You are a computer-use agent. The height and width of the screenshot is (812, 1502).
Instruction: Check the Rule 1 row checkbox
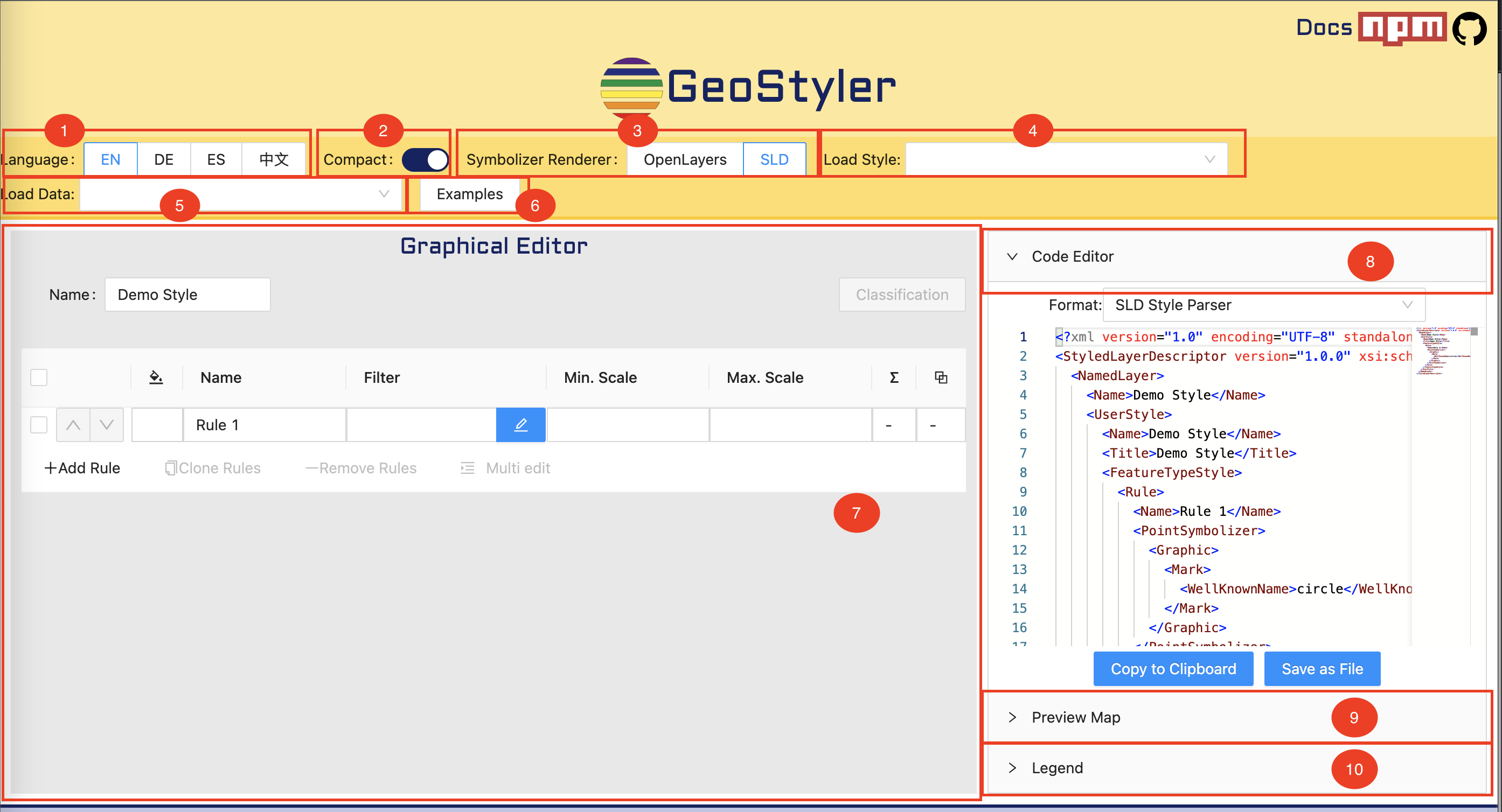[38, 425]
